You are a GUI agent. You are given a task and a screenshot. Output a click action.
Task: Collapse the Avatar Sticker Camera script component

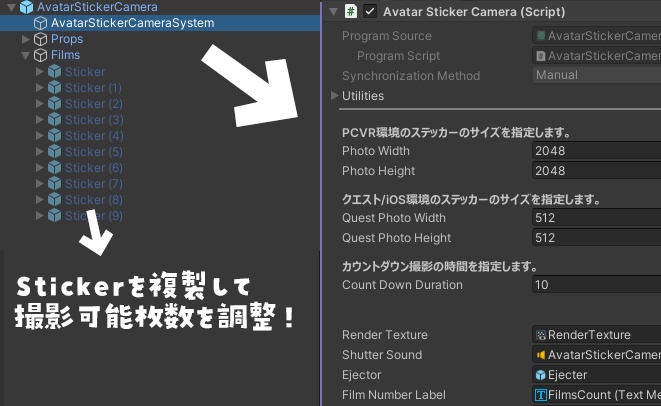click(333, 12)
